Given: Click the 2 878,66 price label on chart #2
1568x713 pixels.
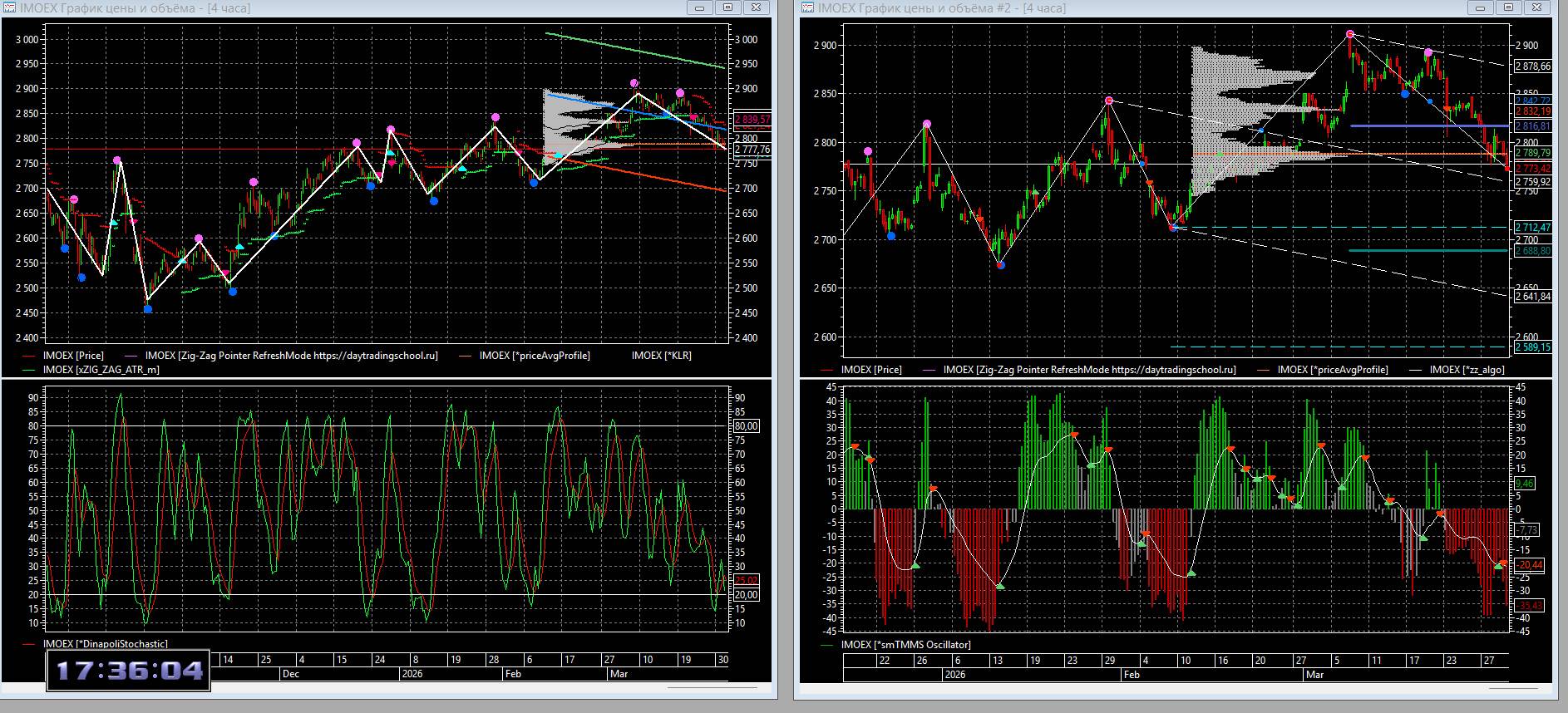Looking at the screenshot, I should [1532, 66].
